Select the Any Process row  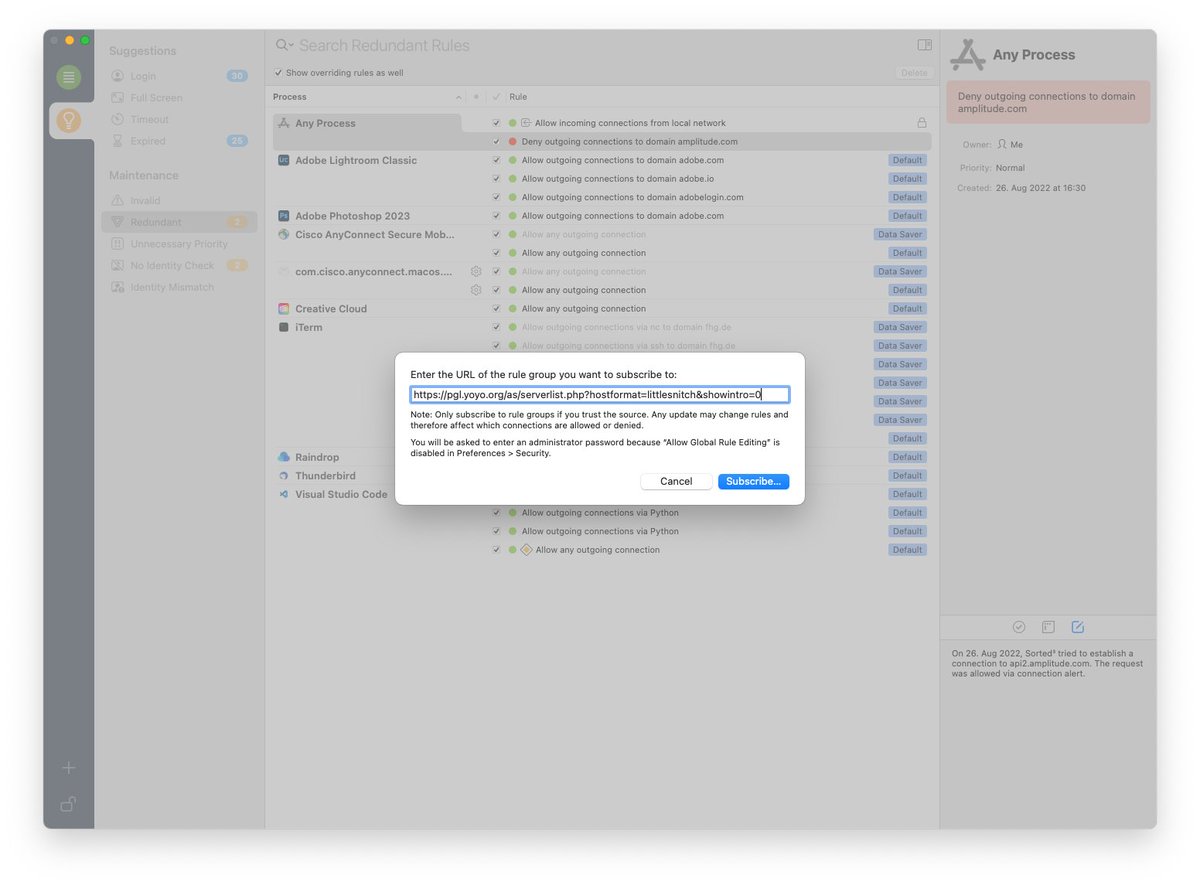[367, 123]
